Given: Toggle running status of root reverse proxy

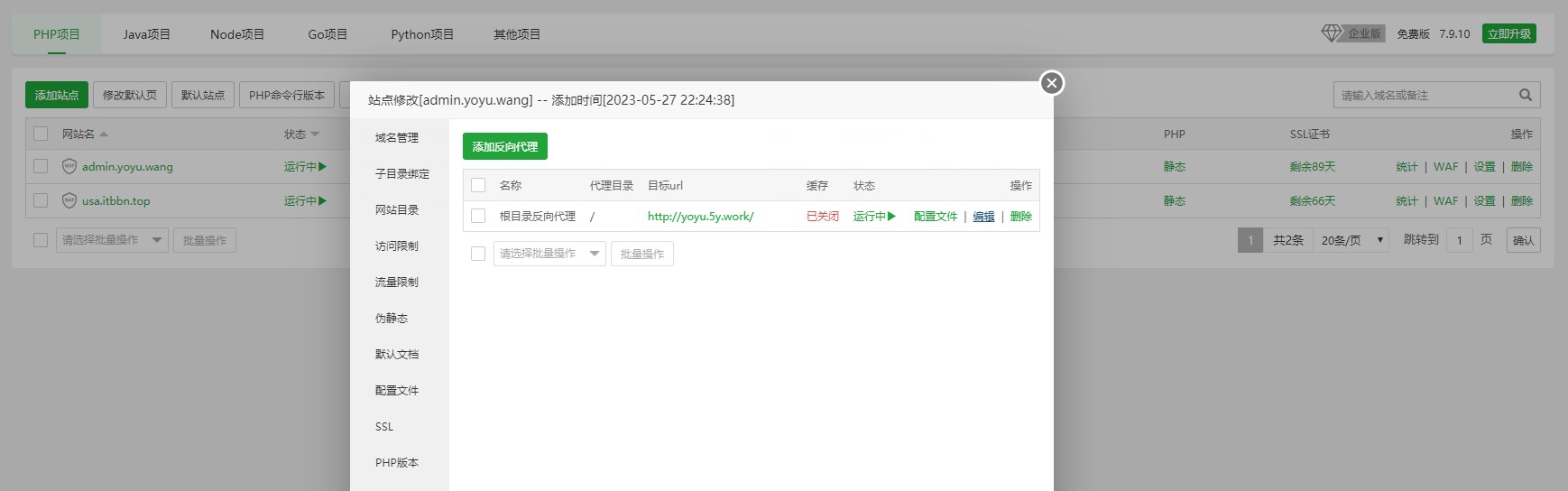Looking at the screenshot, I should pyautogui.click(x=874, y=216).
